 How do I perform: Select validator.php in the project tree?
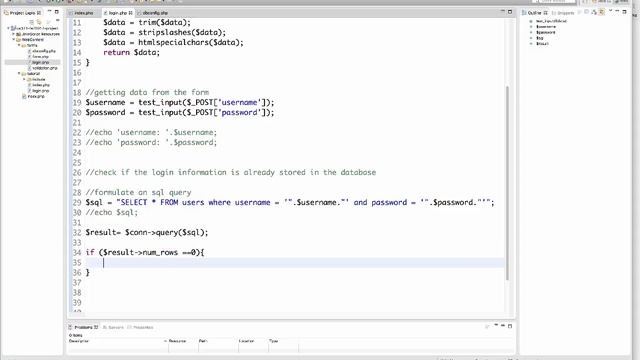point(45,68)
